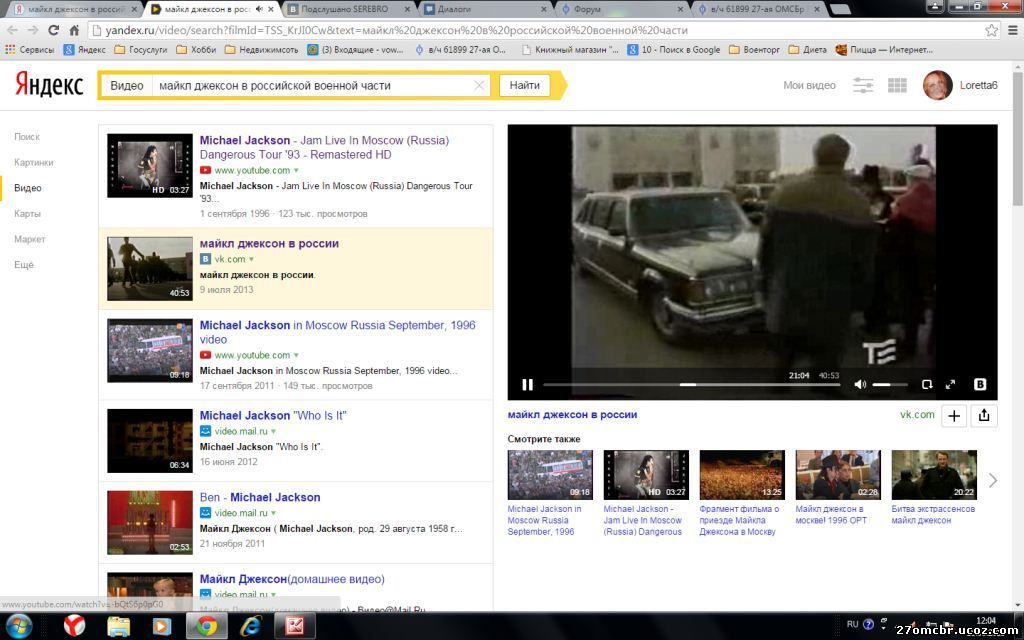Viewport: 1024px width, 640px height.
Task: Click the 03:27 Jam Live thumbnail in results list
Action: (150, 165)
